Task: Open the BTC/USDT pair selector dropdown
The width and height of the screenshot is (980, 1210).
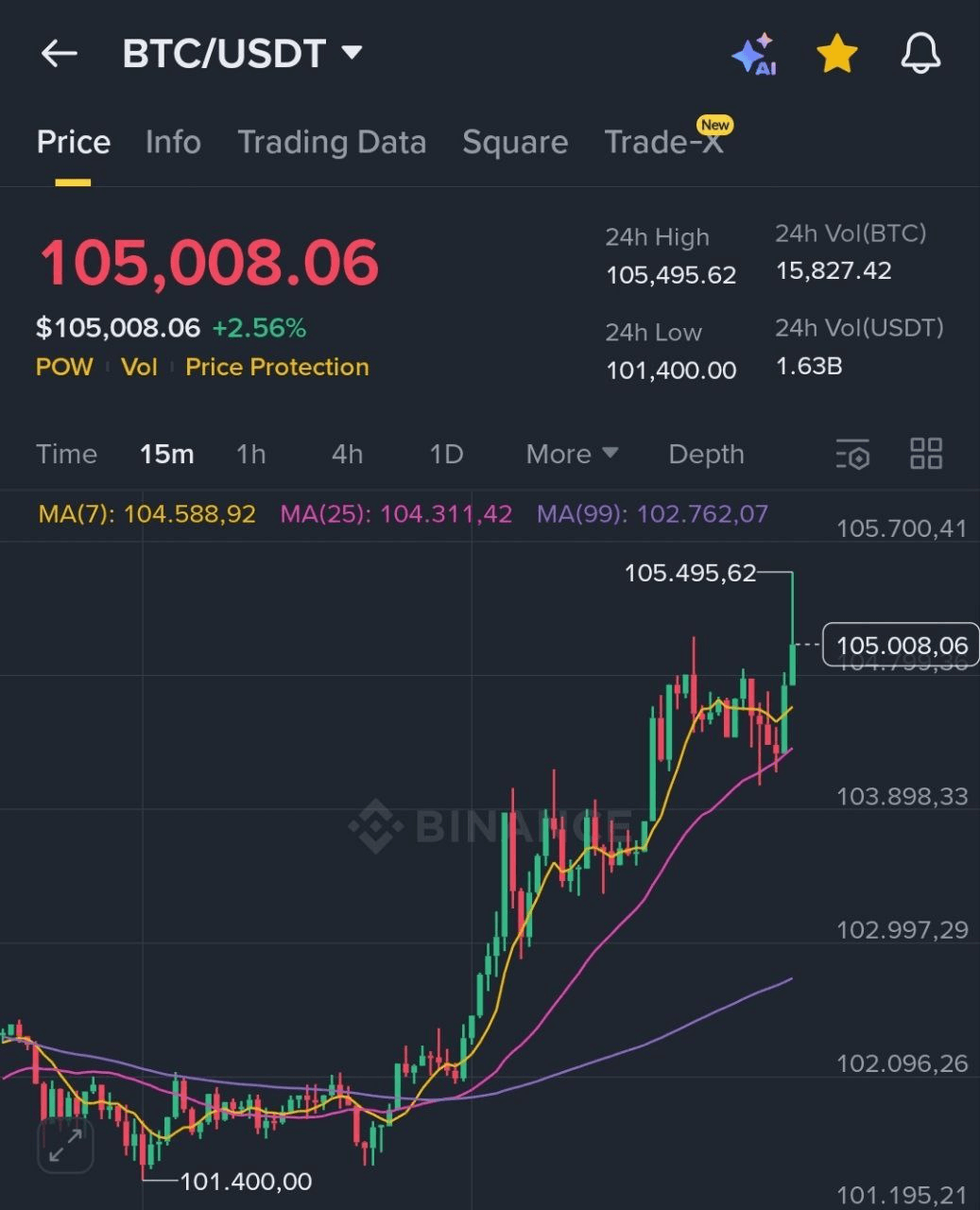Action: click(243, 54)
